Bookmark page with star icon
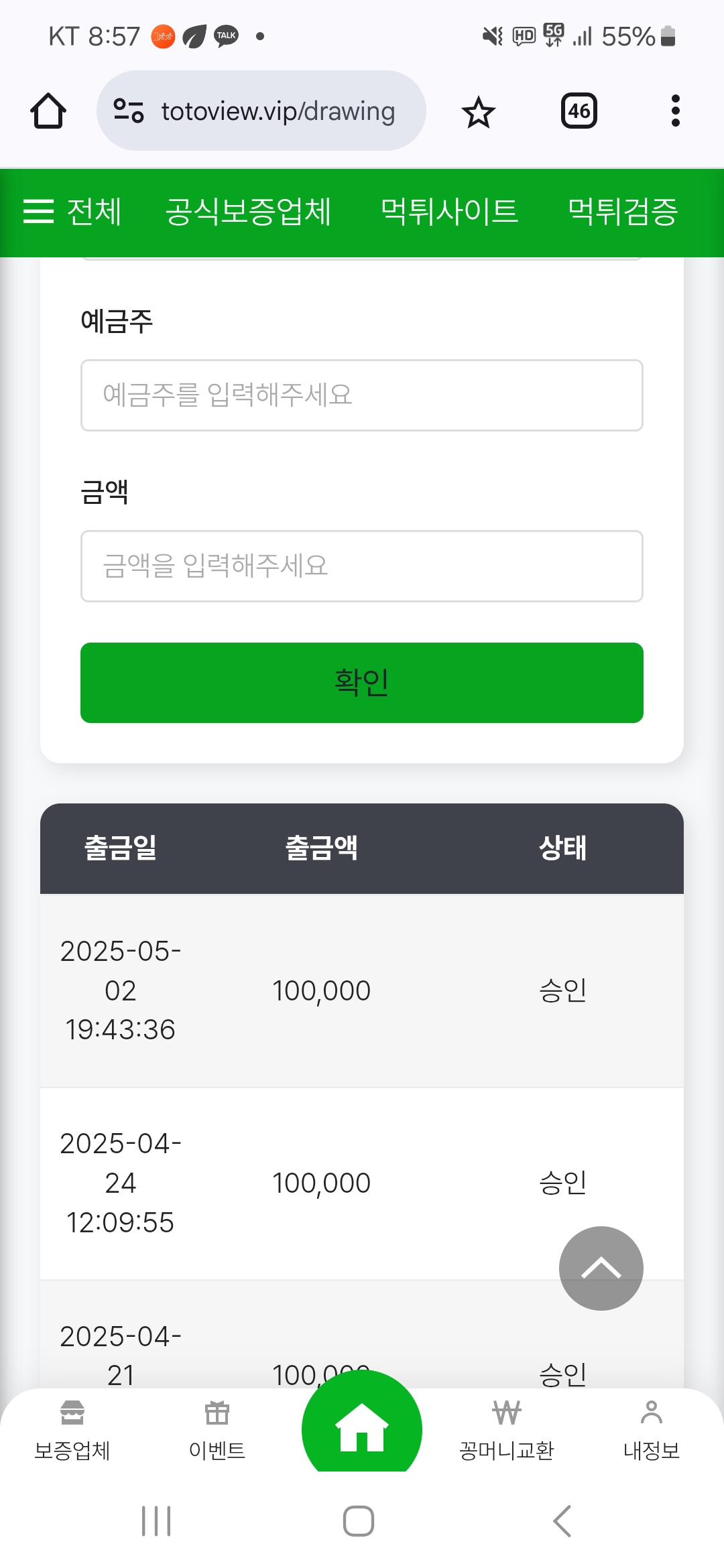This screenshot has width=724, height=1568. pyautogui.click(x=478, y=112)
